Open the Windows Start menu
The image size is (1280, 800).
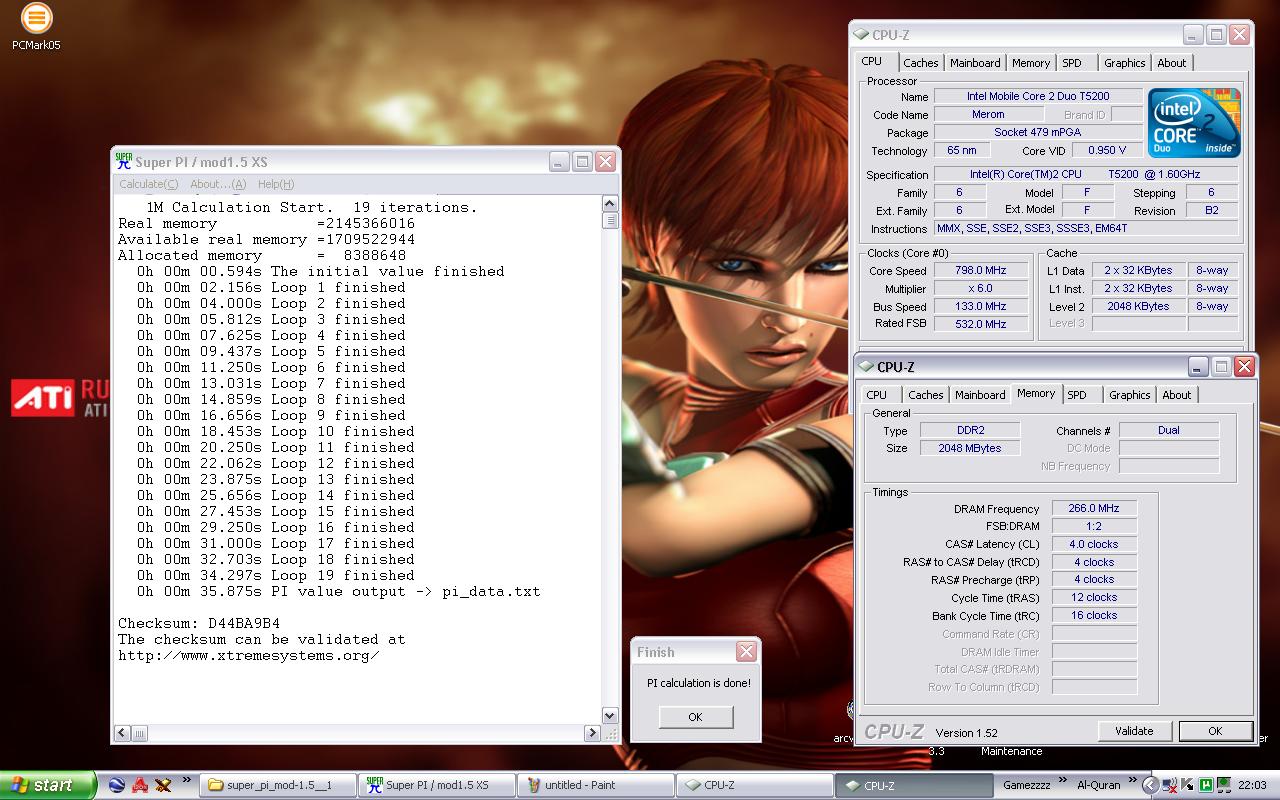[47, 785]
